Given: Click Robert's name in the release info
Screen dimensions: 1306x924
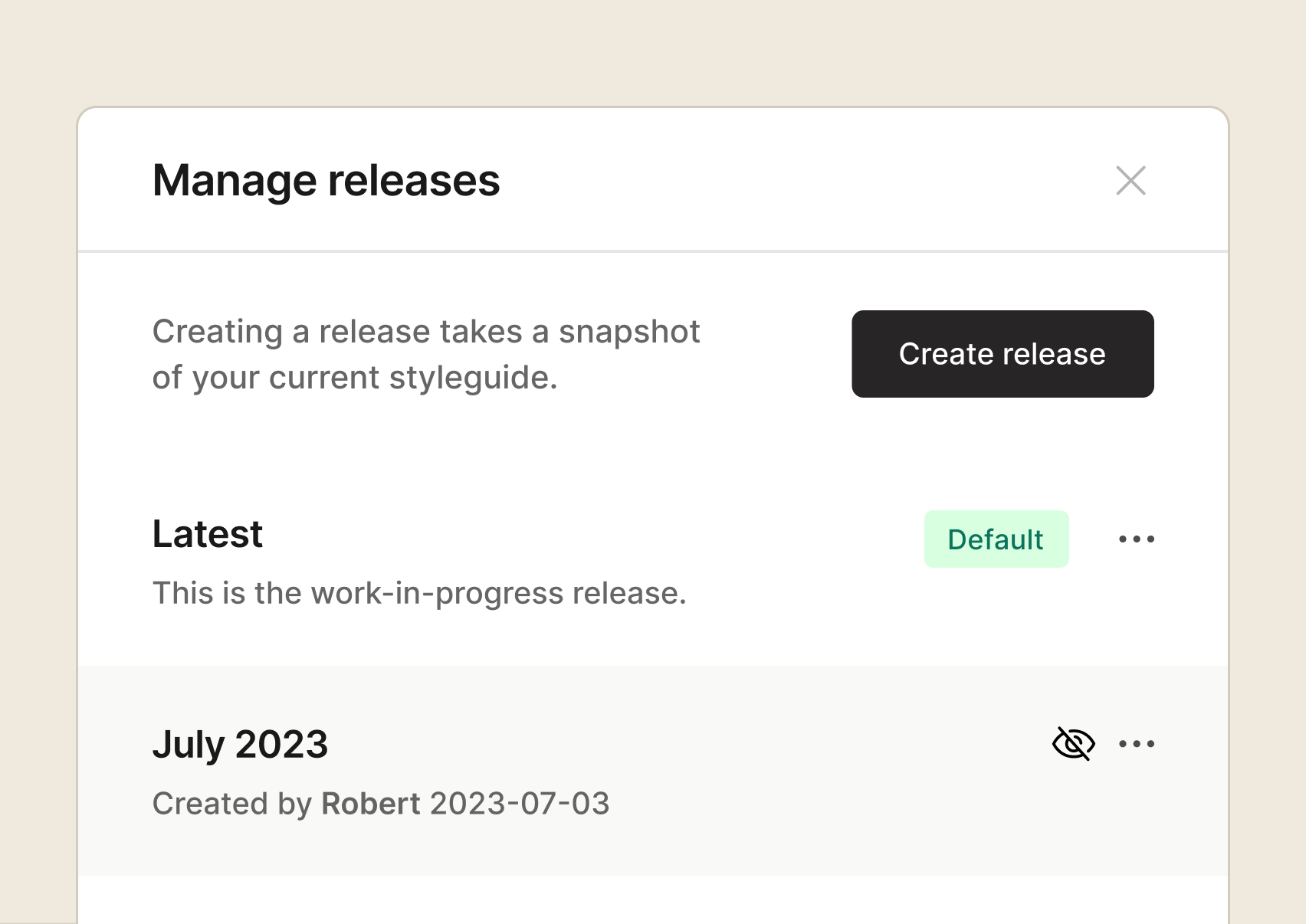Looking at the screenshot, I should point(370,804).
